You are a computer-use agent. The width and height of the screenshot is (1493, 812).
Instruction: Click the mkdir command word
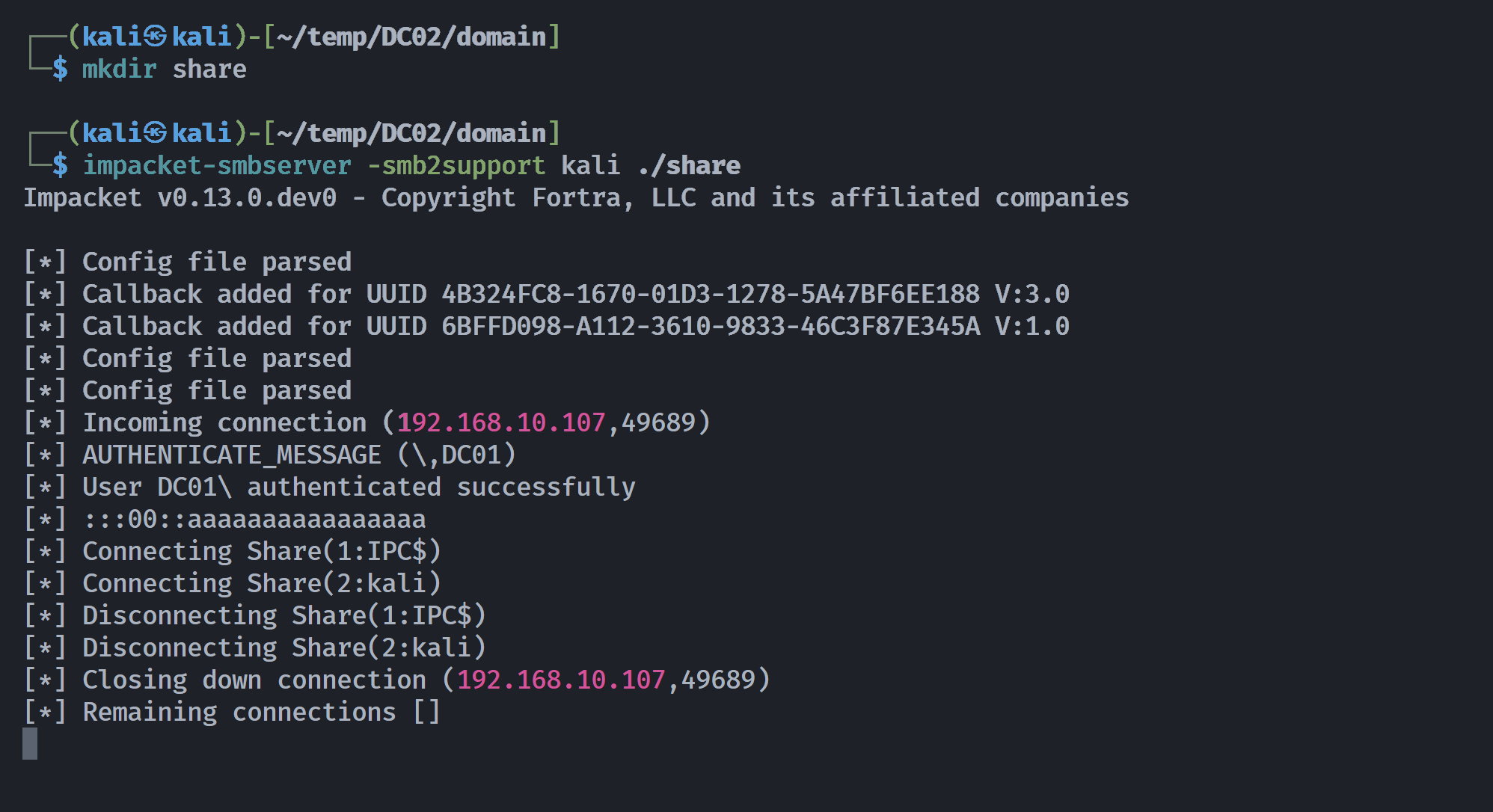119,69
